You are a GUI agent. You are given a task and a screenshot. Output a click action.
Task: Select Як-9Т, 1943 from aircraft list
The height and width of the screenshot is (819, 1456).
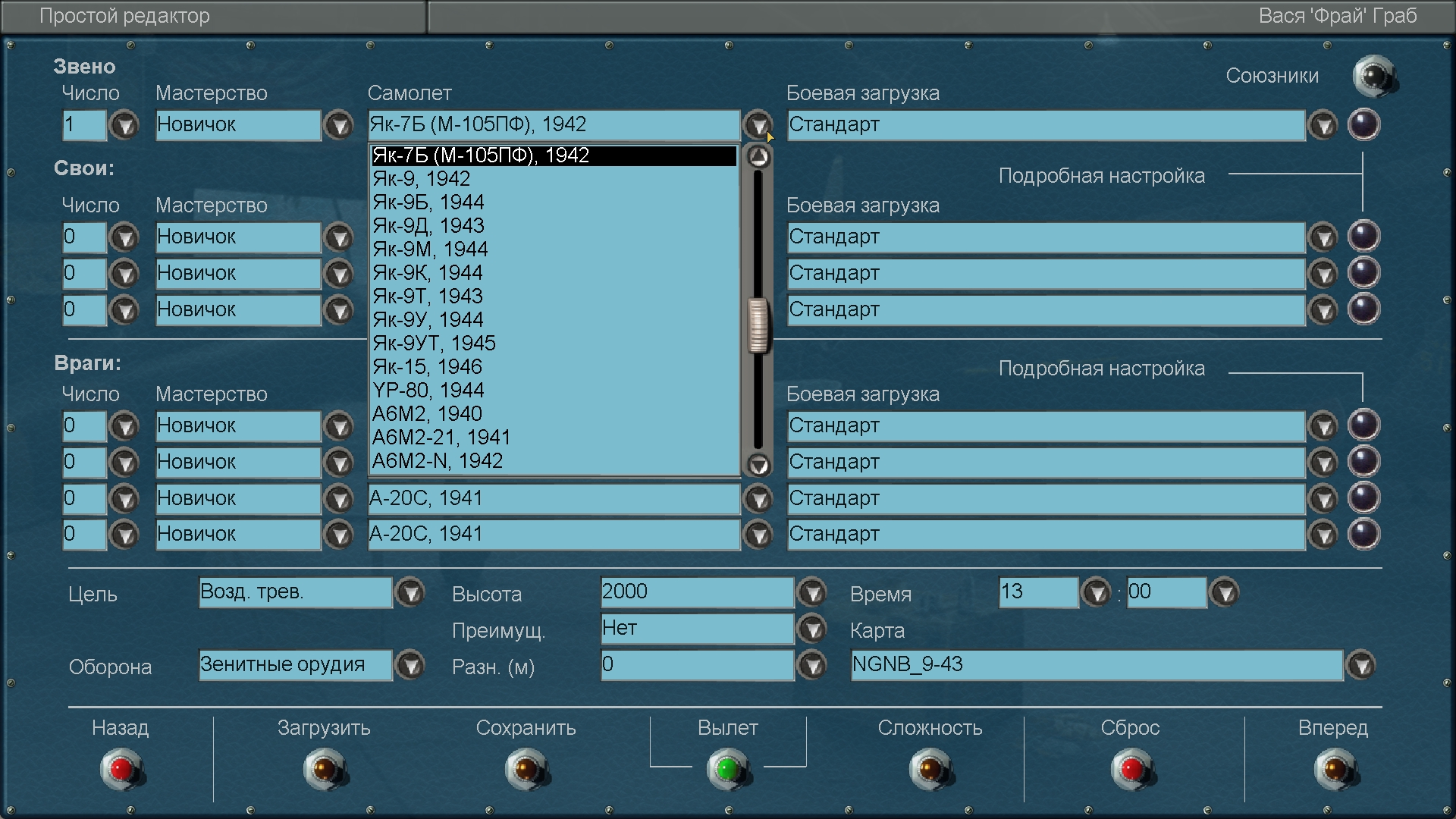pyautogui.click(x=428, y=297)
